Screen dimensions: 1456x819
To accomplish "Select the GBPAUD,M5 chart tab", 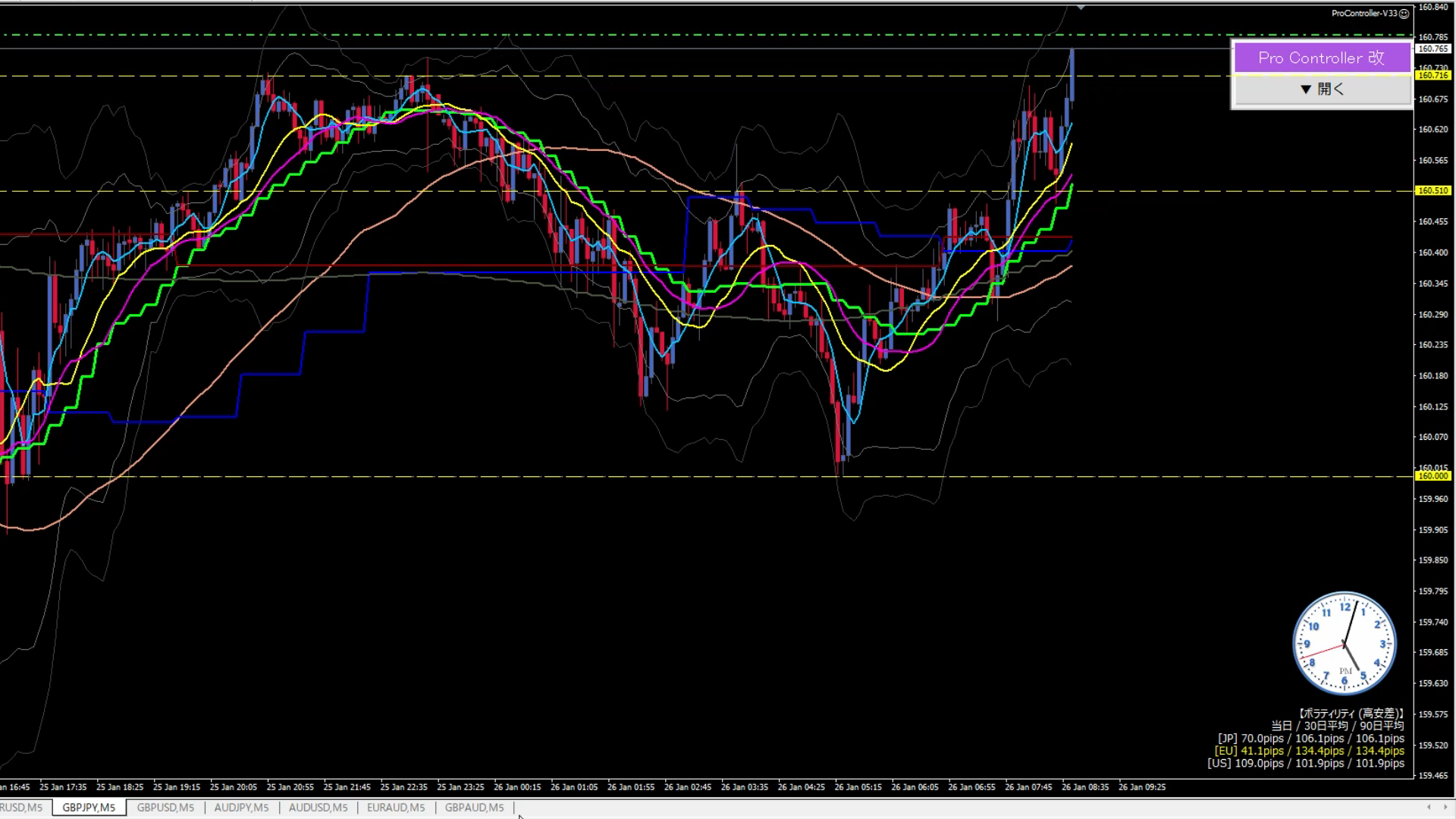I will coord(474,808).
